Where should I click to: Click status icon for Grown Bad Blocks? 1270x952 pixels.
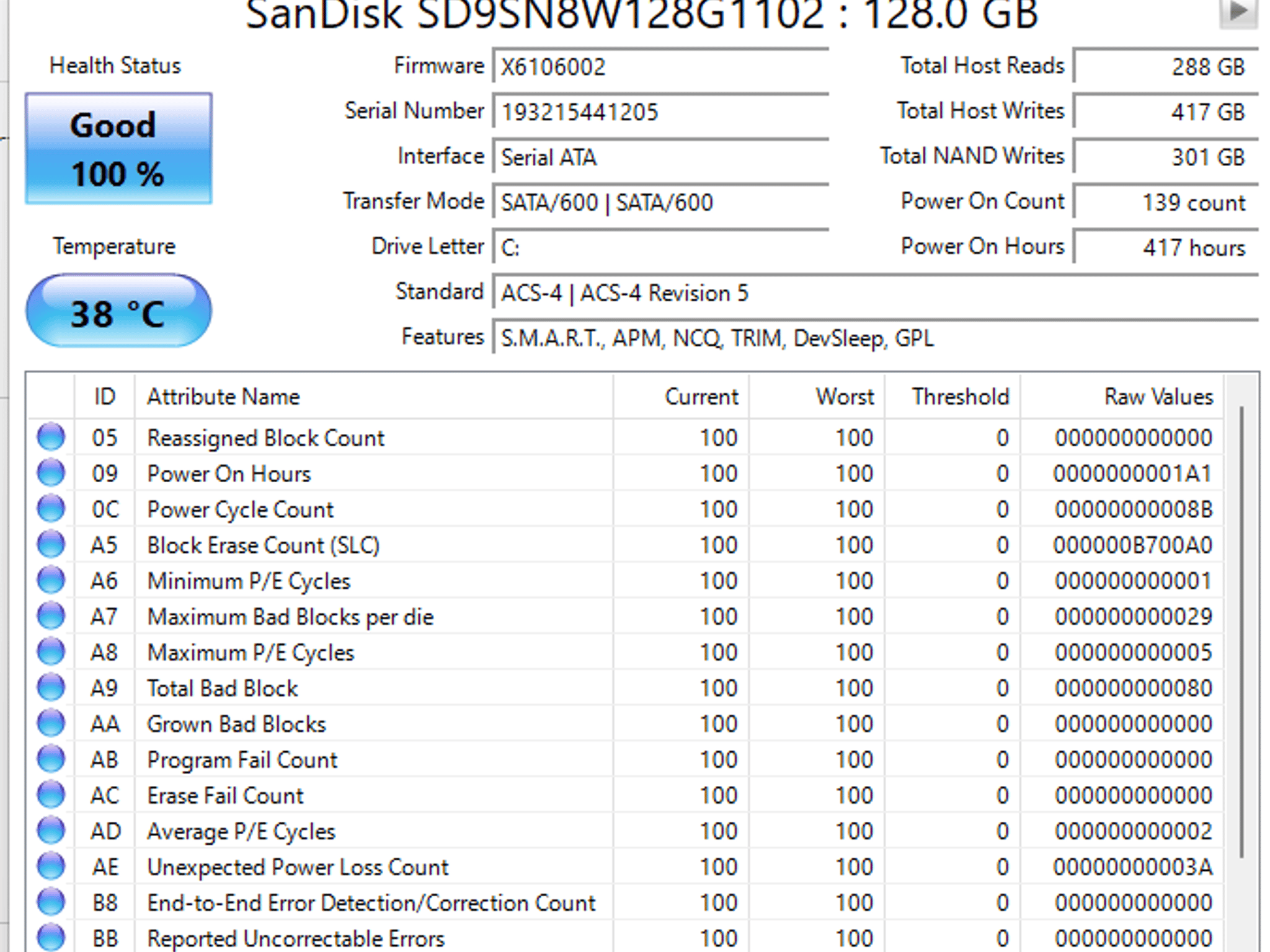[51, 724]
